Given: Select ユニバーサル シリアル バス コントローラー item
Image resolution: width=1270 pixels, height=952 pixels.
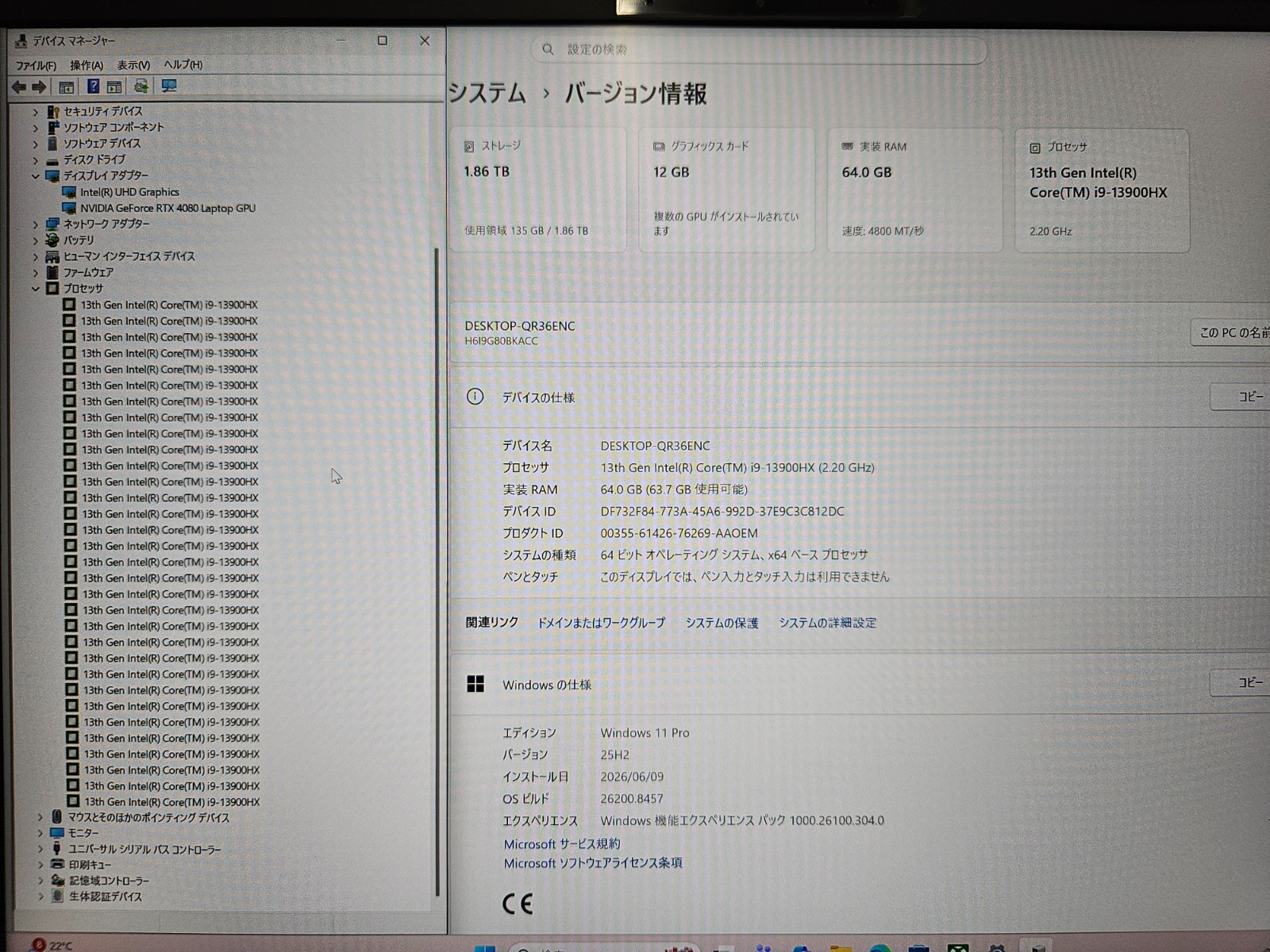Looking at the screenshot, I should tap(144, 849).
